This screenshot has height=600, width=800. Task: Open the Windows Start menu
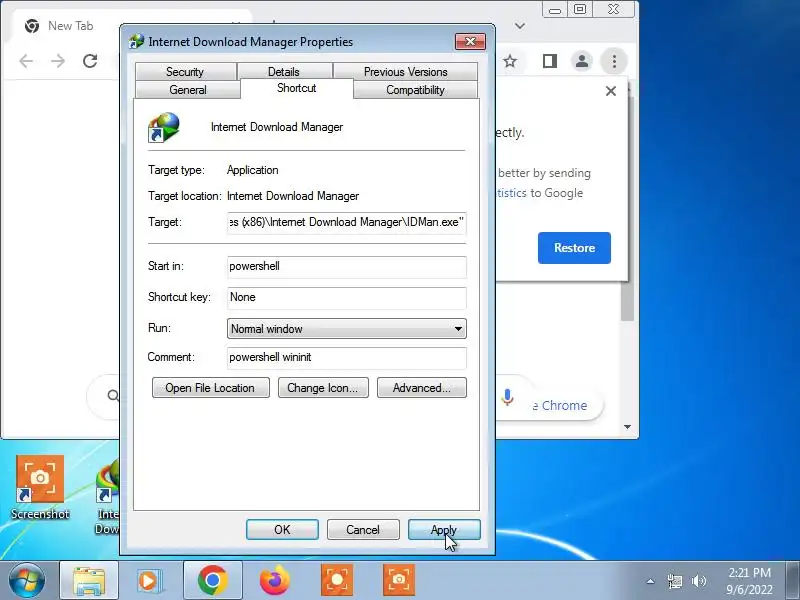27,581
